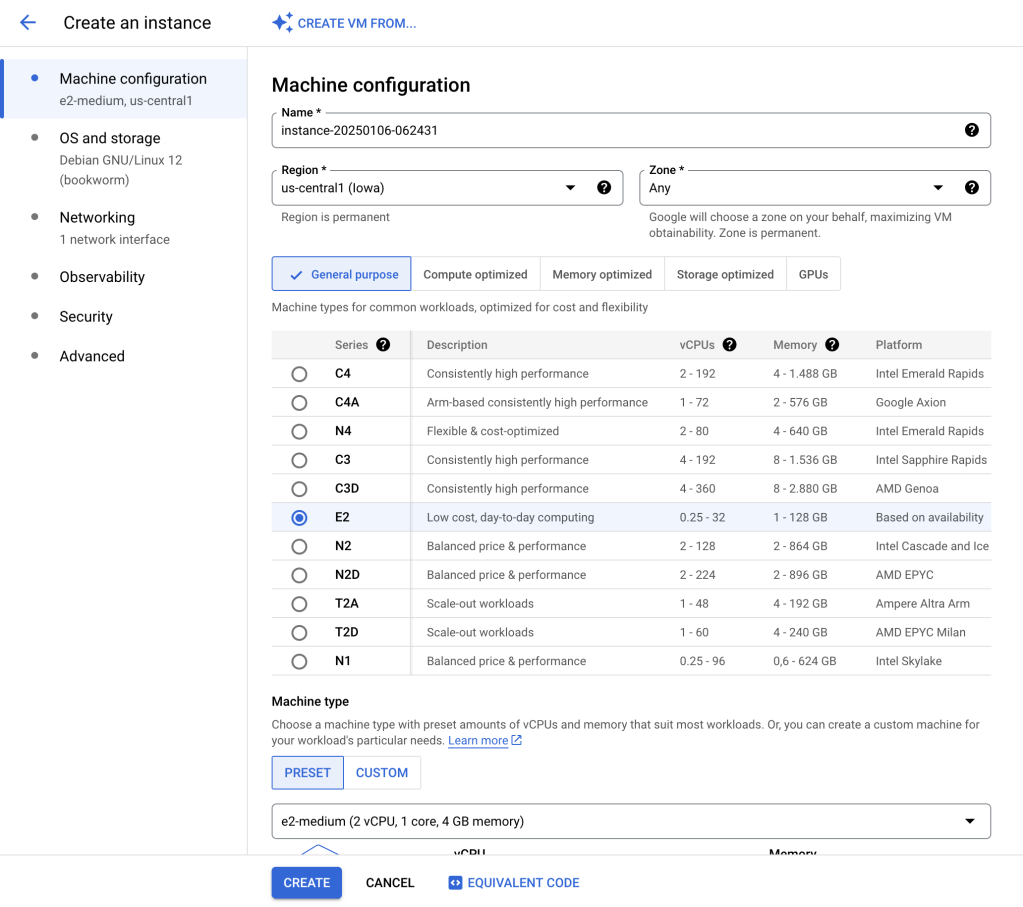Click the blue Create button

coord(306,883)
